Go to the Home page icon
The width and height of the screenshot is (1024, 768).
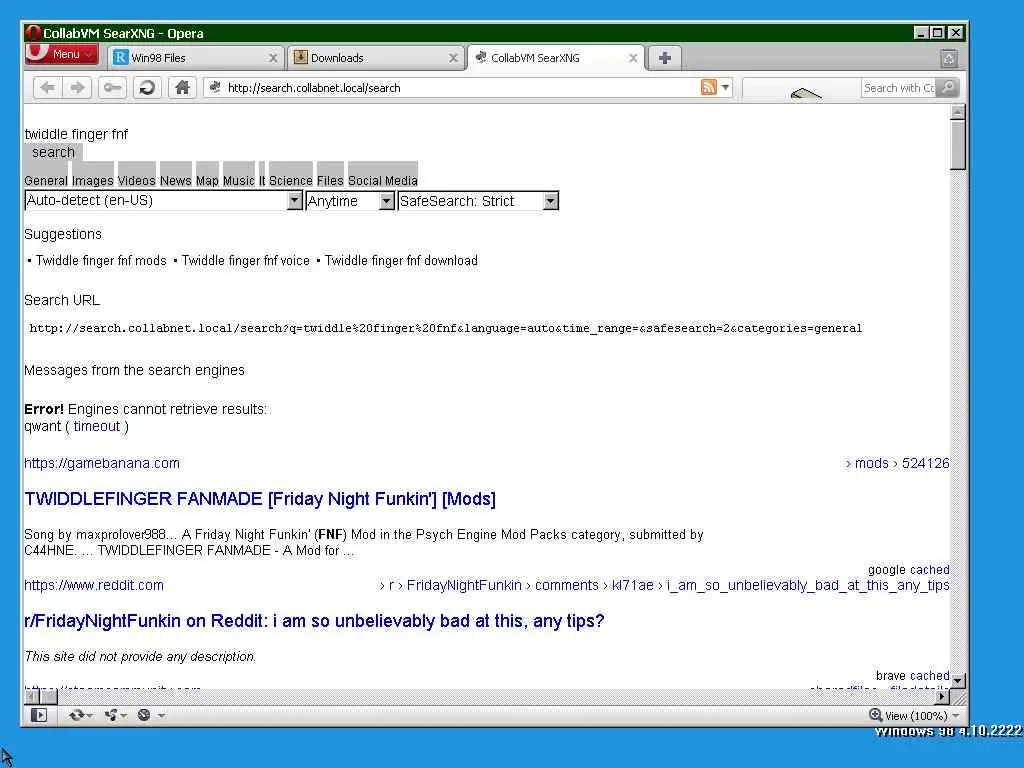[182, 88]
